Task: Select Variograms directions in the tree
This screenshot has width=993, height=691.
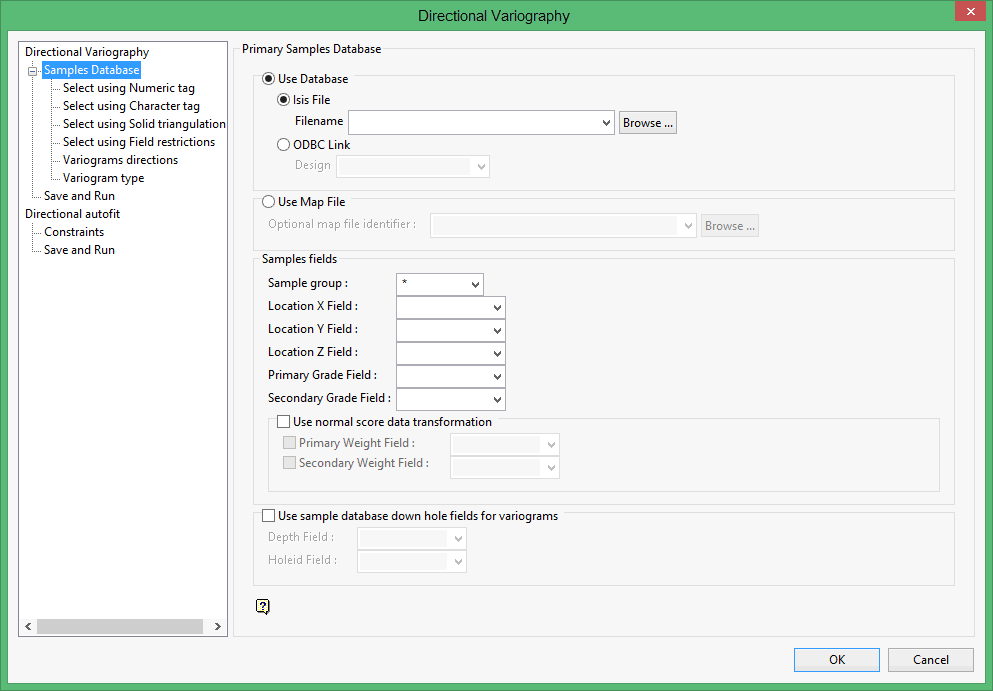Action: (x=120, y=160)
